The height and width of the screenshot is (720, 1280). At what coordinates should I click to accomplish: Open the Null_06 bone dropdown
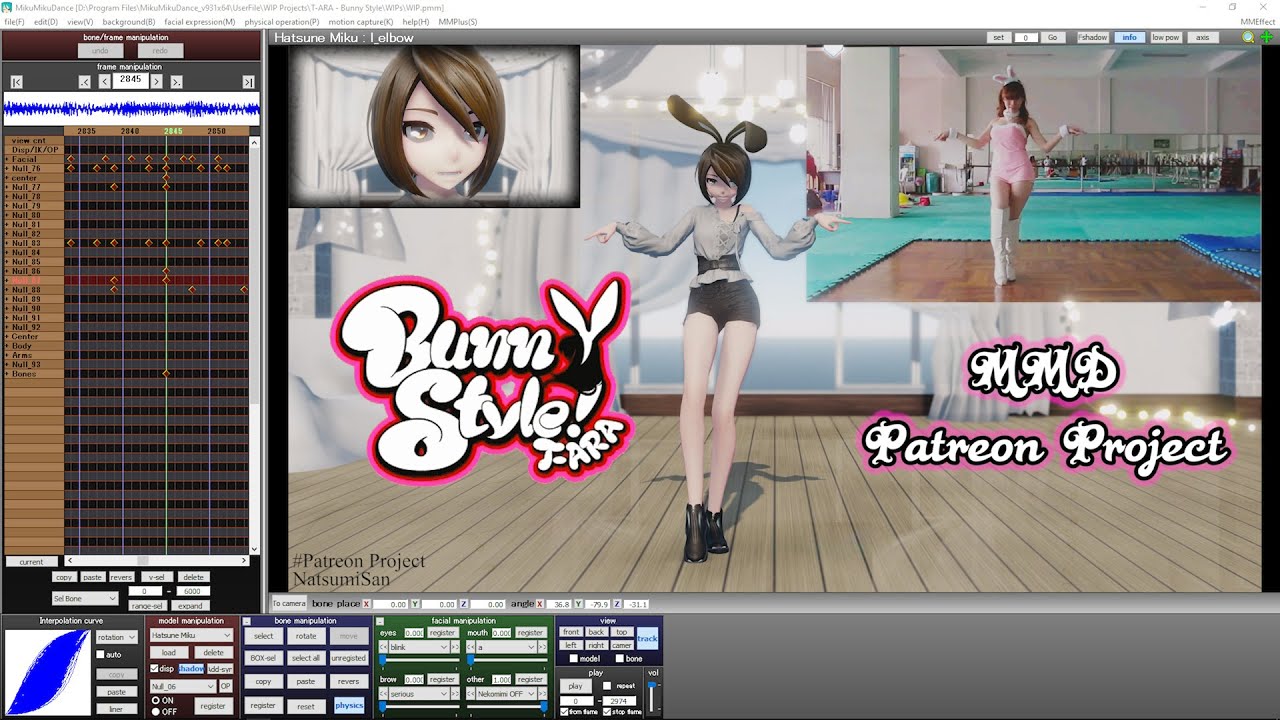(x=183, y=686)
